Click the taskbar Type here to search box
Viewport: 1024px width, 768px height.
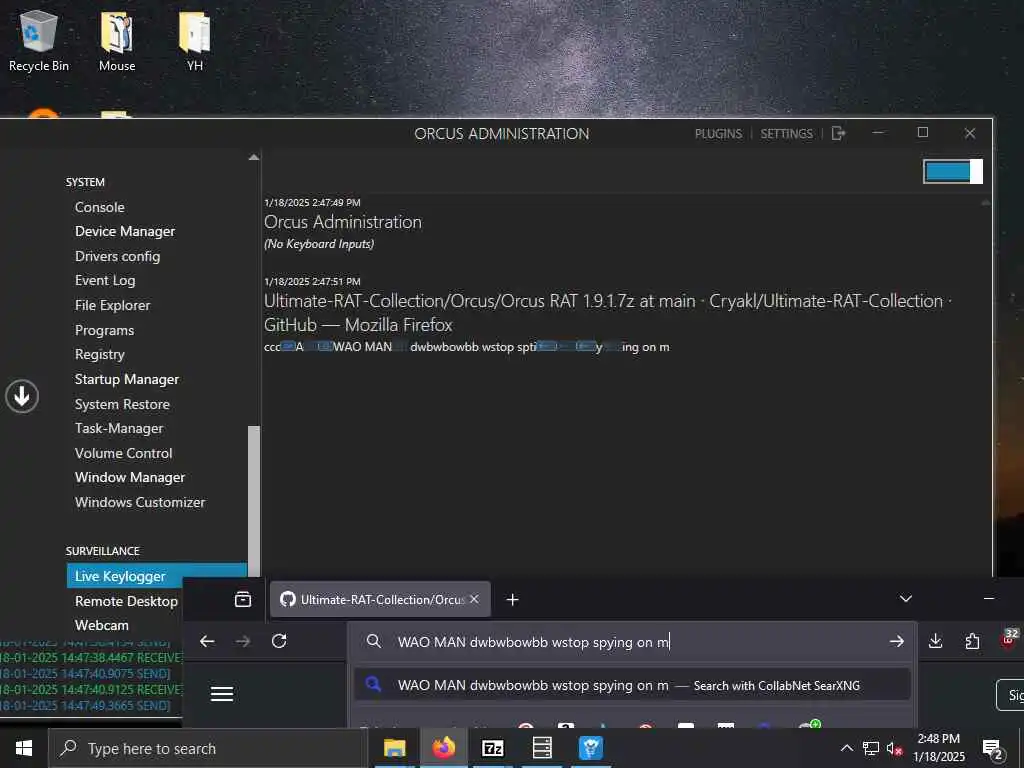pos(208,748)
